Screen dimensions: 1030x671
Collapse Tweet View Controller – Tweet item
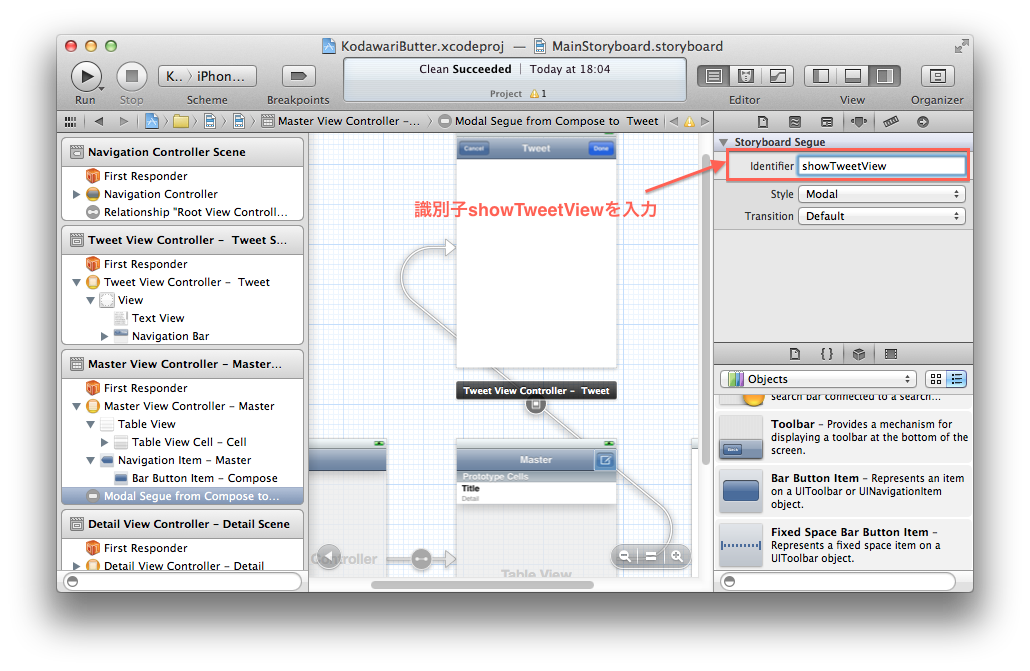coord(76,283)
